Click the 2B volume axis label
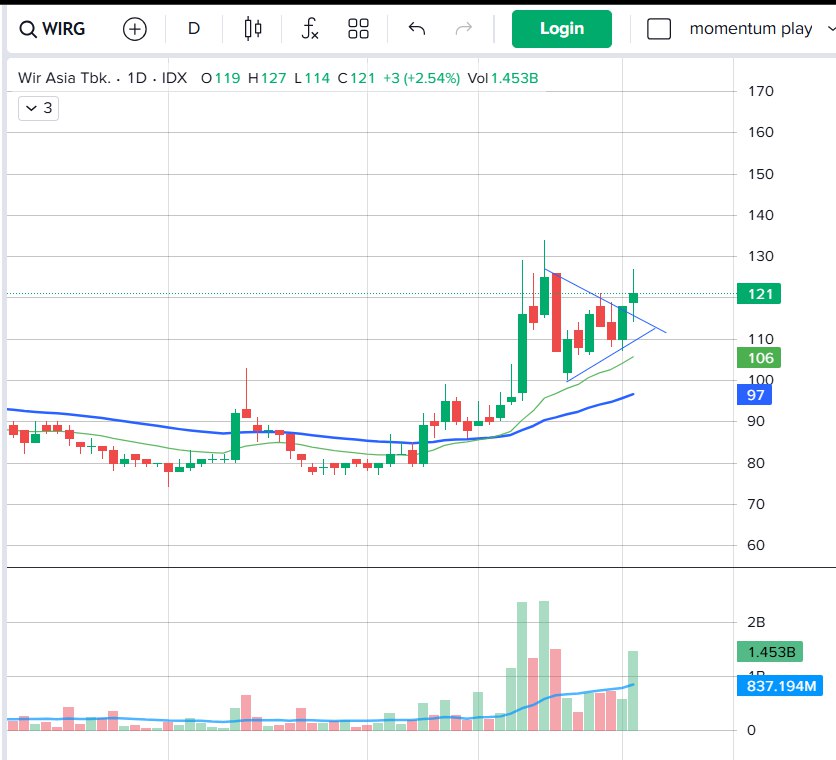The image size is (836, 760). click(756, 622)
